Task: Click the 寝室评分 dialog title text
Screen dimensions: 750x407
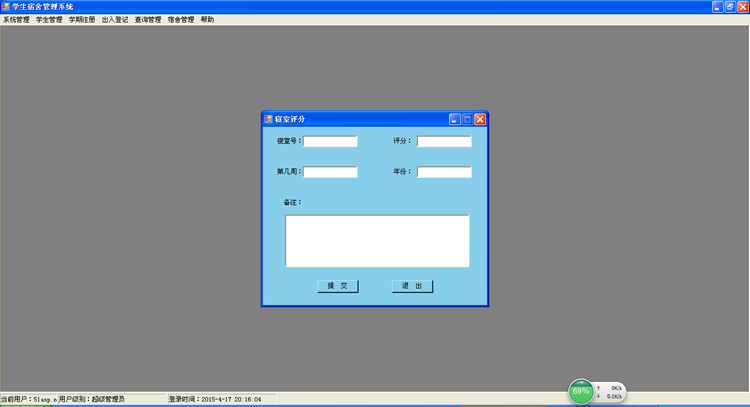Action: (290, 119)
